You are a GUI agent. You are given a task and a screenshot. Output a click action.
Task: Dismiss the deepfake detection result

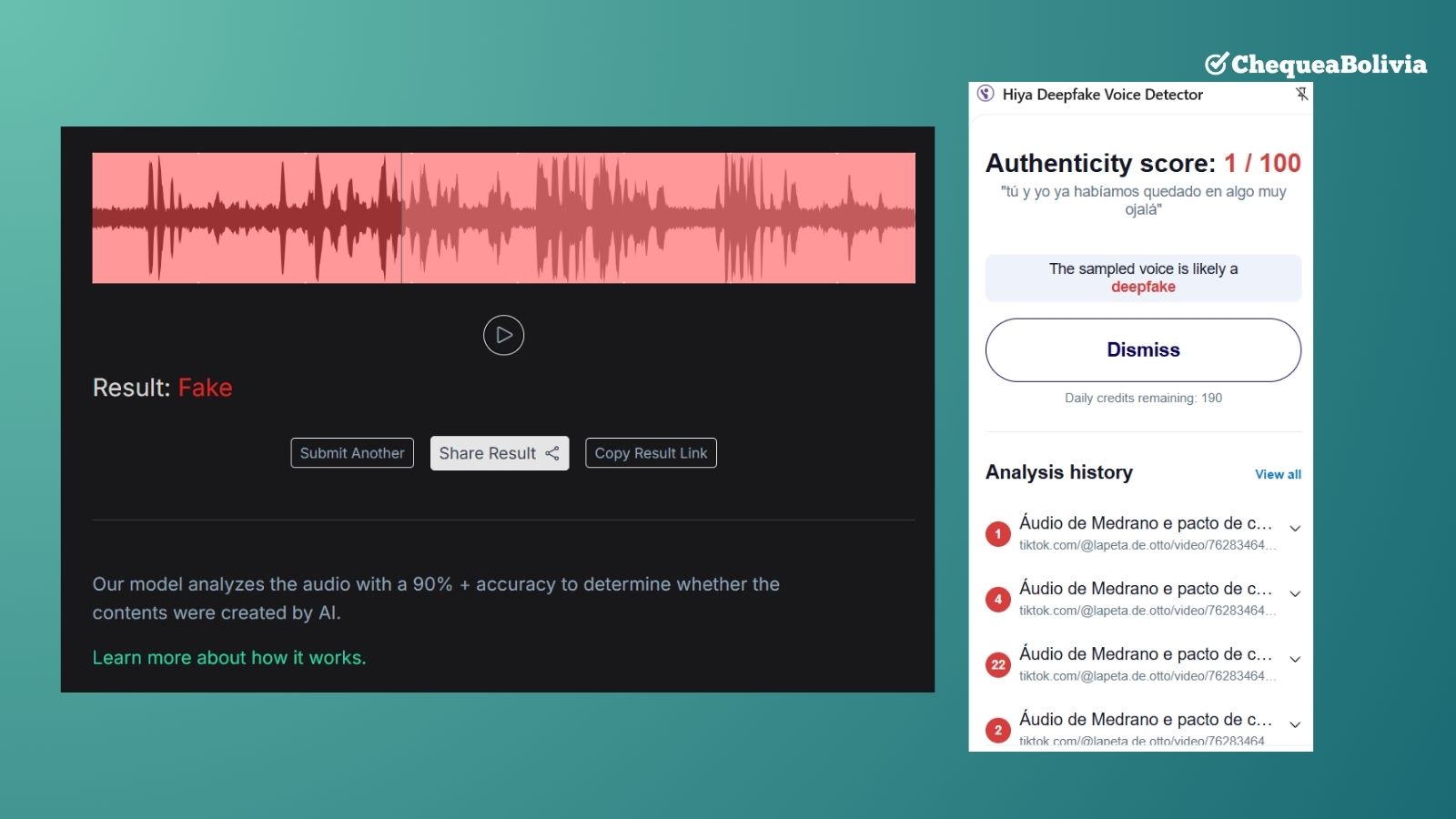[x=1143, y=350]
